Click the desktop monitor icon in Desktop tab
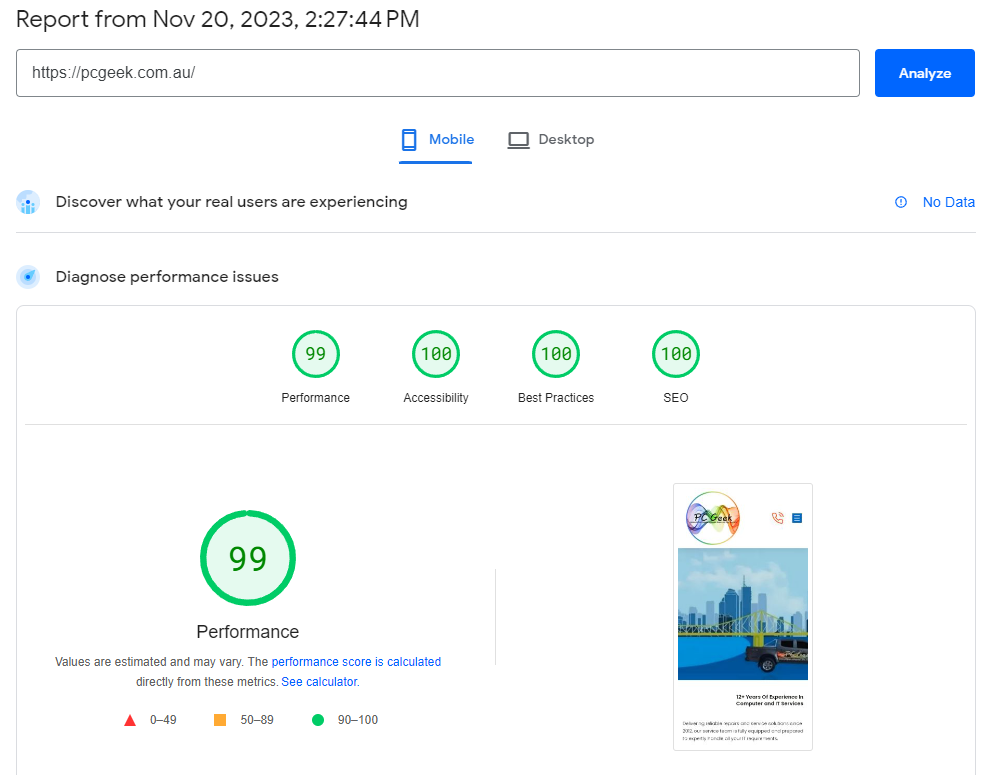This screenshot has height=775, width=982. pyautogui.click(x=518, y=140)
